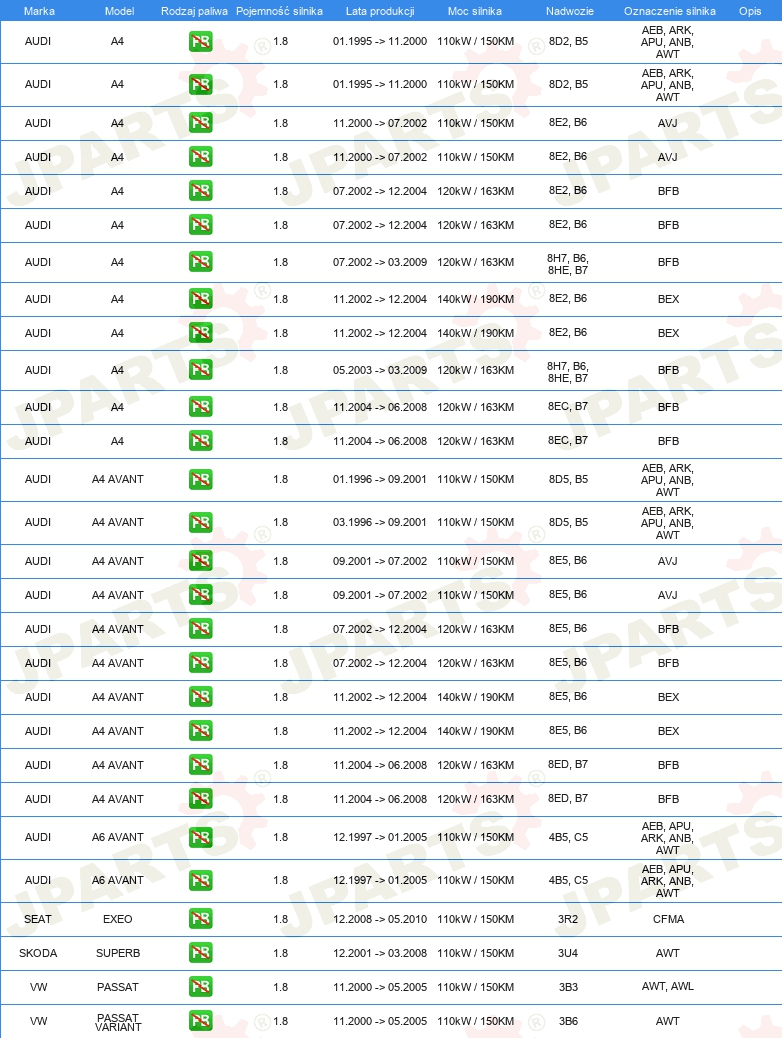
Task: Click the Nadwozie column header
Action: 569,11
